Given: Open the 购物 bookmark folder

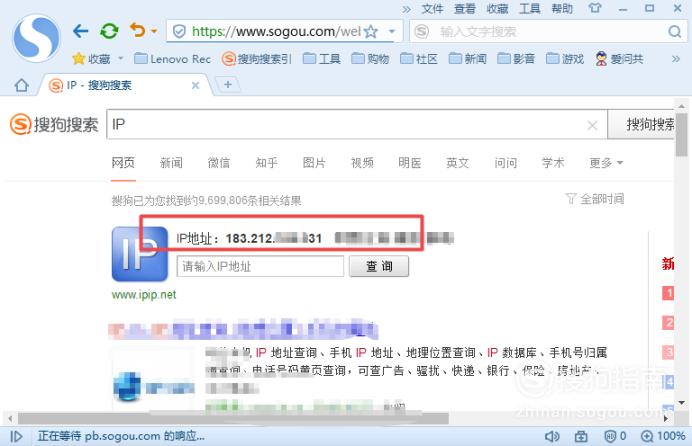Looking at the screenshot, I should pyautogui.click(x=370, y=59).
